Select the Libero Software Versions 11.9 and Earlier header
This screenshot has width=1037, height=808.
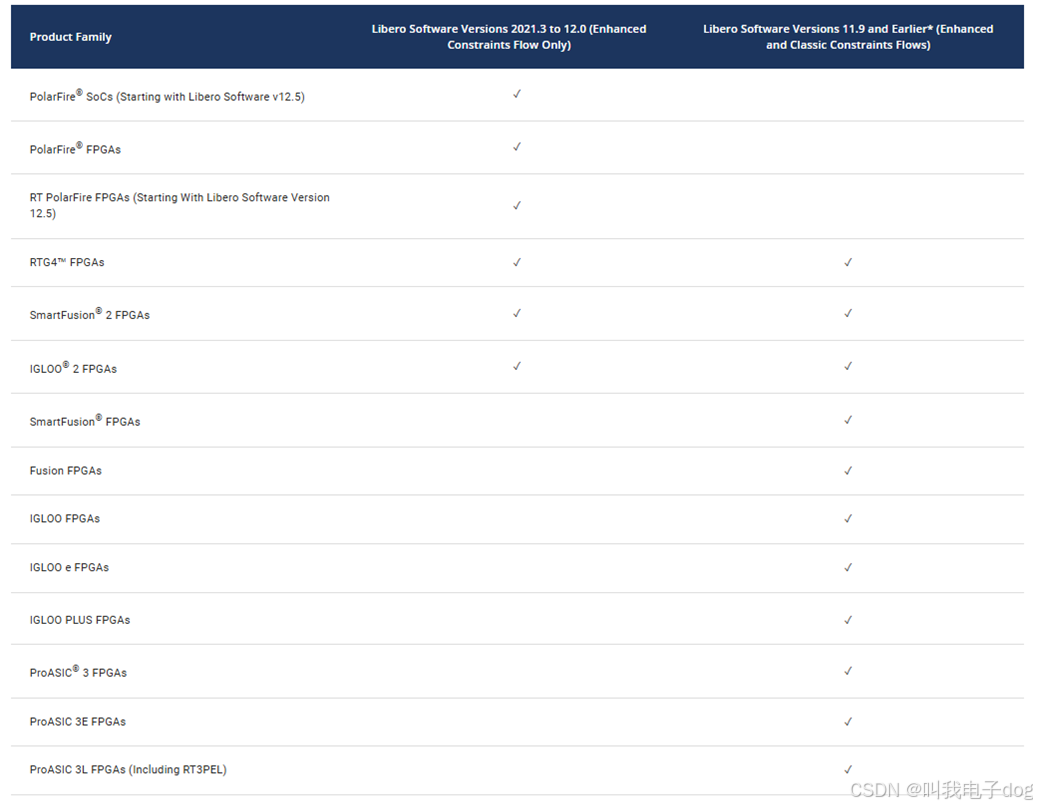(848, 37)
